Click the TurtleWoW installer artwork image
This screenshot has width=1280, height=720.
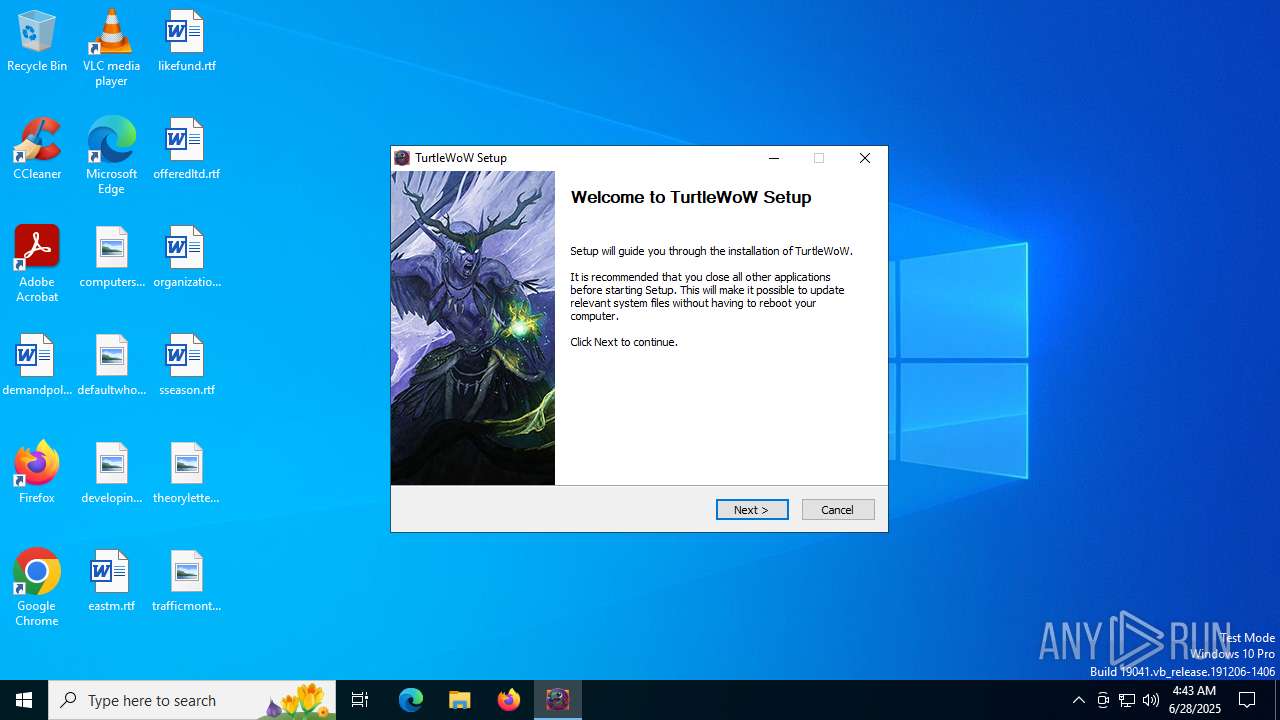[x=473, y=328]
